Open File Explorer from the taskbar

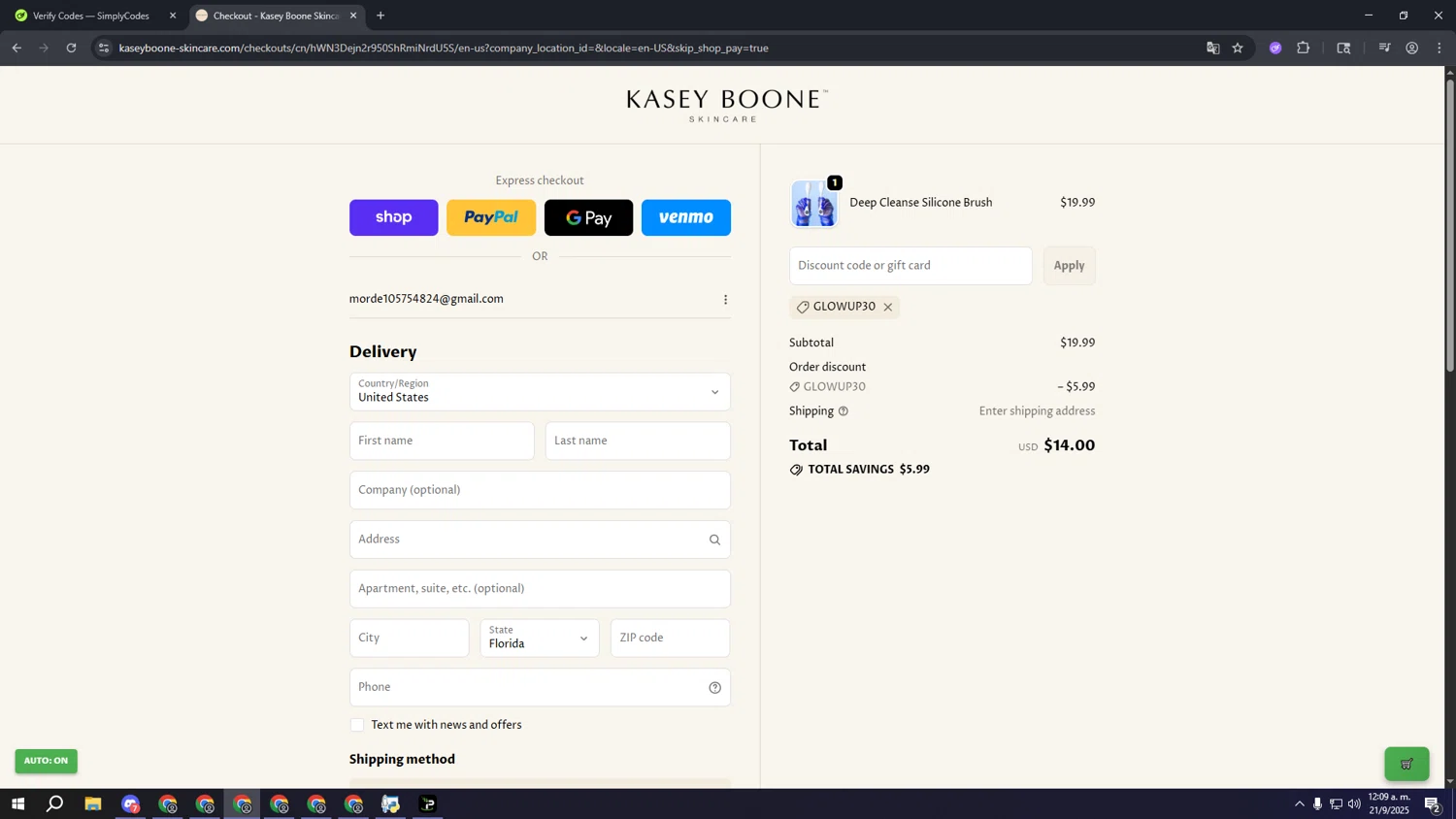pos(93,804)
